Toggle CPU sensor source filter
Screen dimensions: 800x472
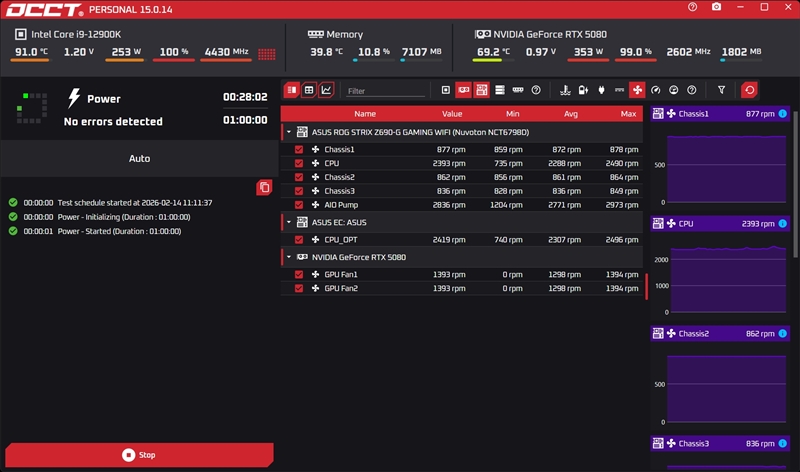tap(445, 90)
